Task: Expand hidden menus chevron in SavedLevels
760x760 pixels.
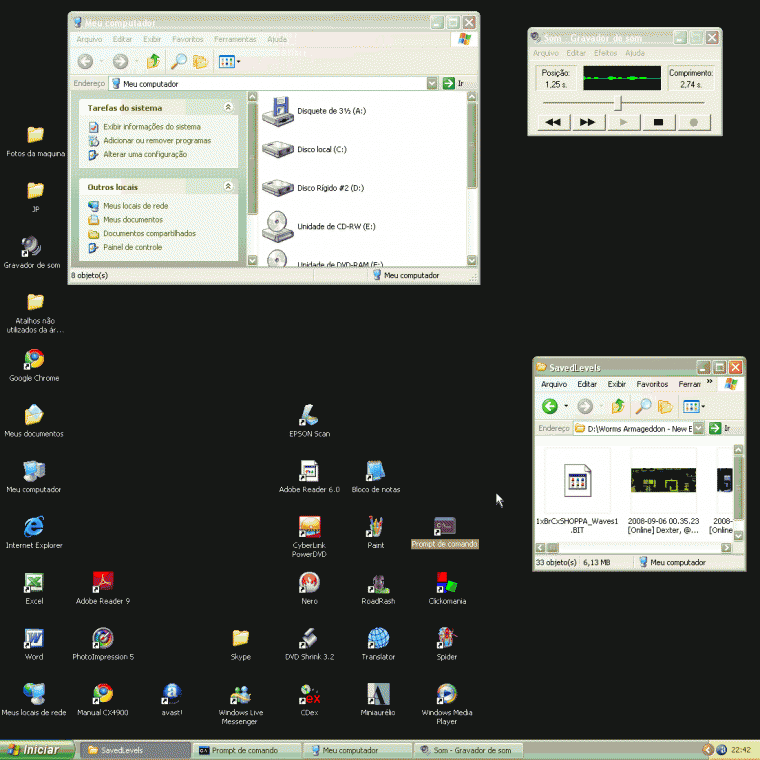Action: [709, 382]
